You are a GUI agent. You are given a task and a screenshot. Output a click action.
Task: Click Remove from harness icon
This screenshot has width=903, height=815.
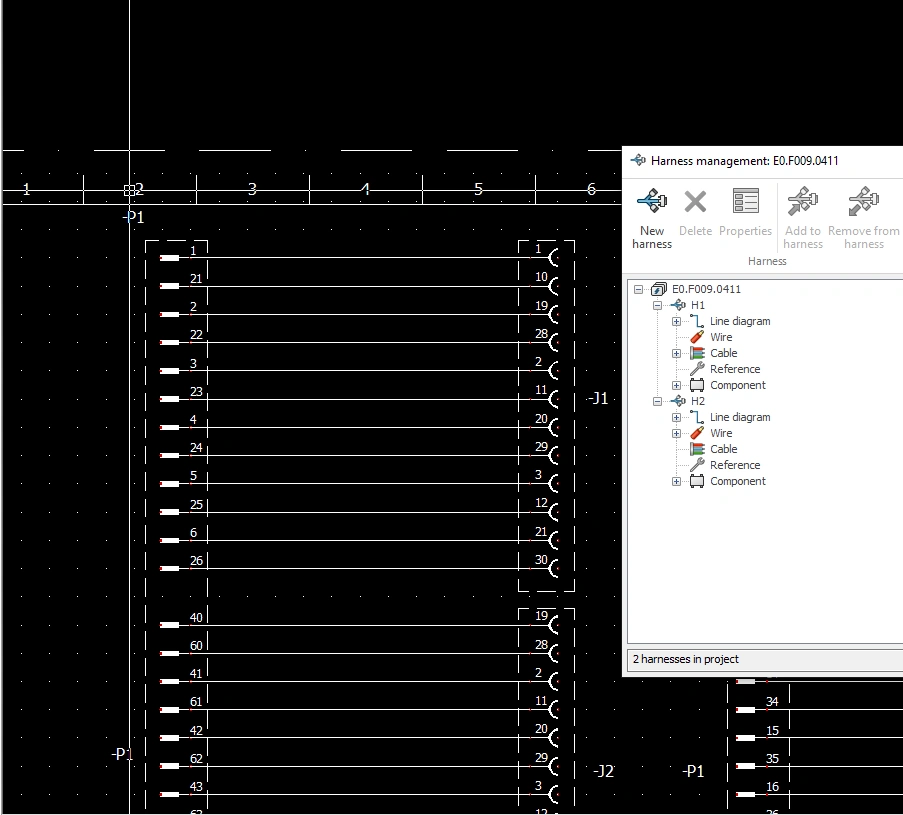[863, 201]
